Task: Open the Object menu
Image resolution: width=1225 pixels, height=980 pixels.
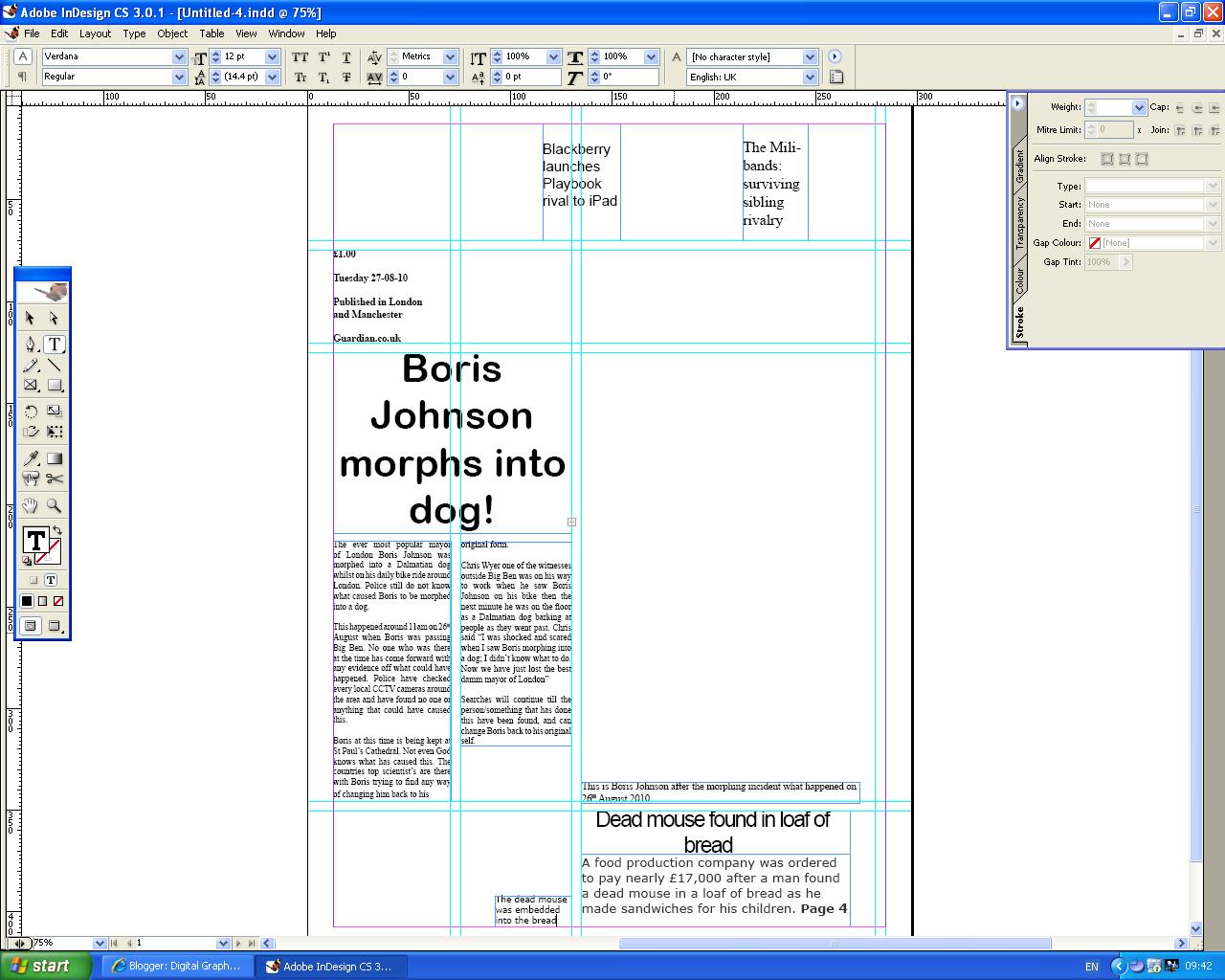Action: 171,33
